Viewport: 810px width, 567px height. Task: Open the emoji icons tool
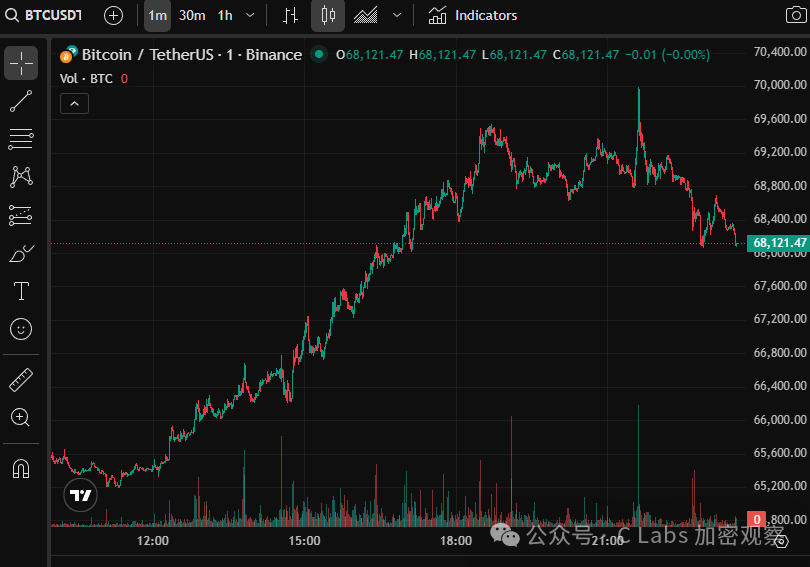(x=21, y=328)
